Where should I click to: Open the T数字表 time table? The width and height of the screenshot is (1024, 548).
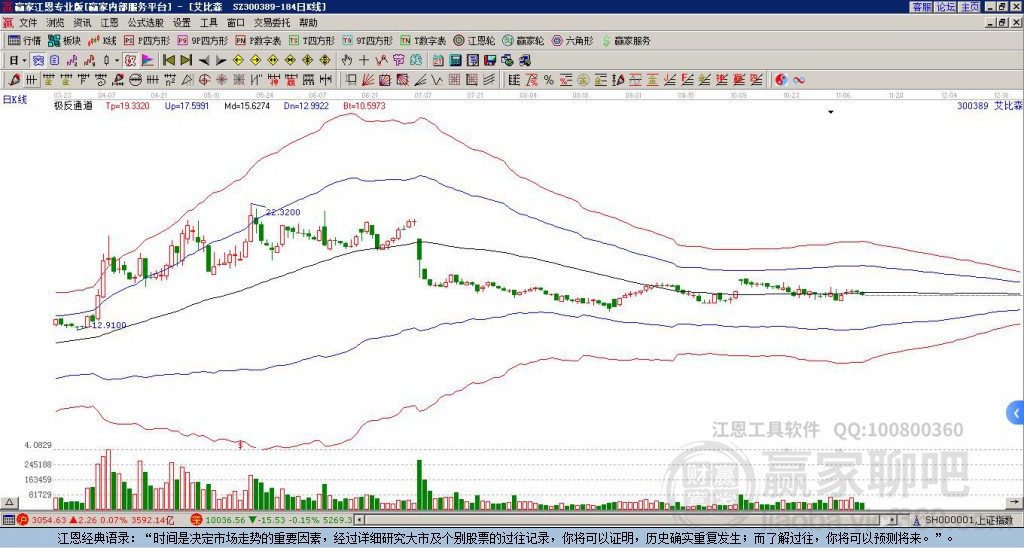point(423,40)
